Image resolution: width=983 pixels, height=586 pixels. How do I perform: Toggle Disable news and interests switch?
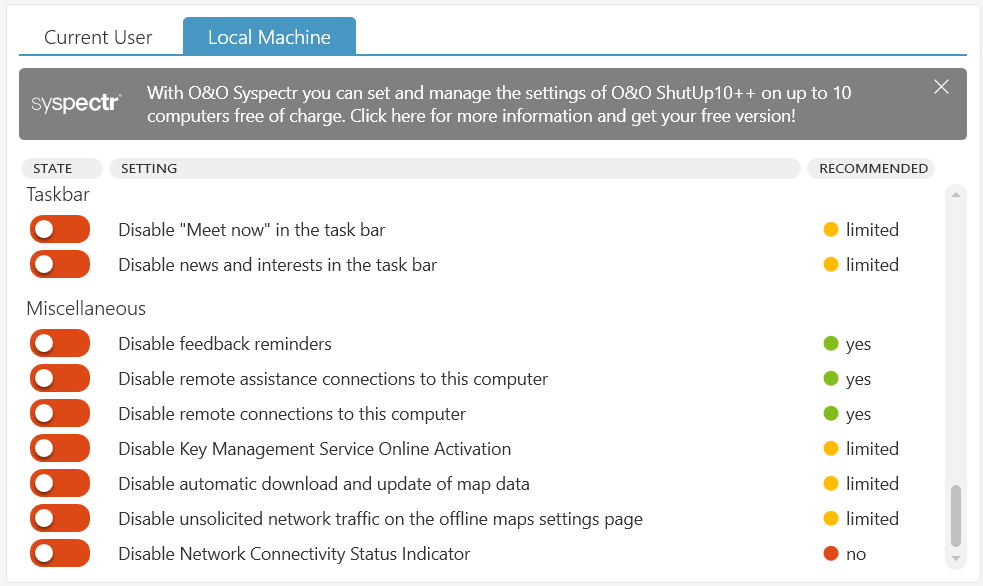pos(60,265)
